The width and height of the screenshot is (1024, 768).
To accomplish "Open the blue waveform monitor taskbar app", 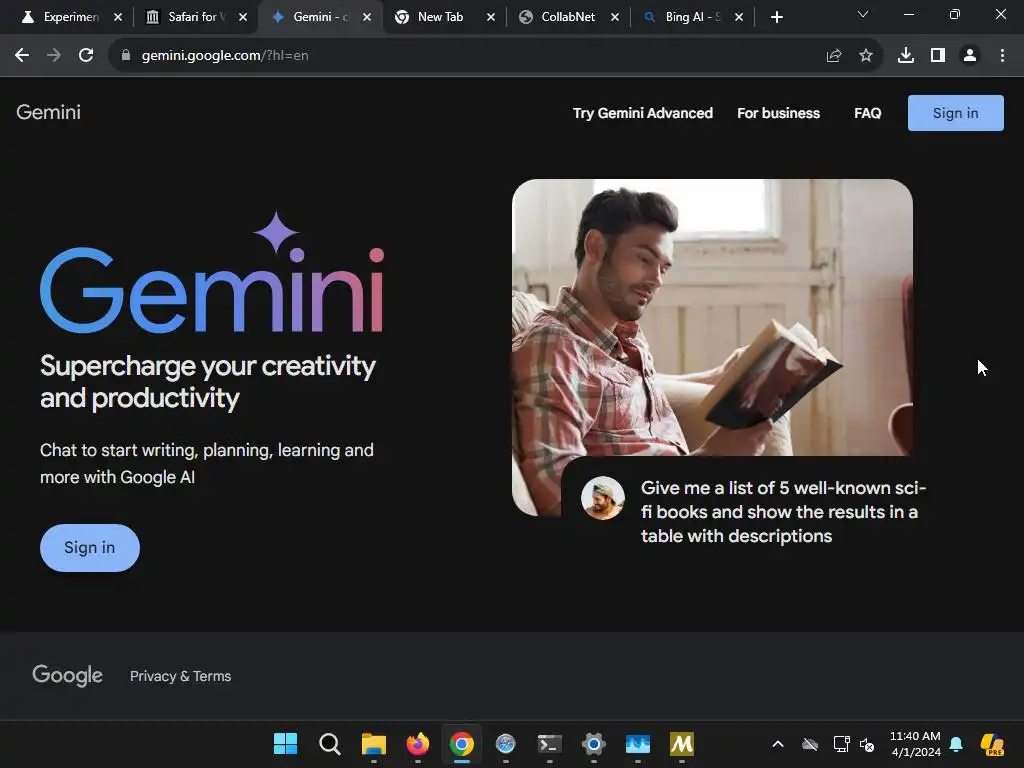I will [637, 744].
